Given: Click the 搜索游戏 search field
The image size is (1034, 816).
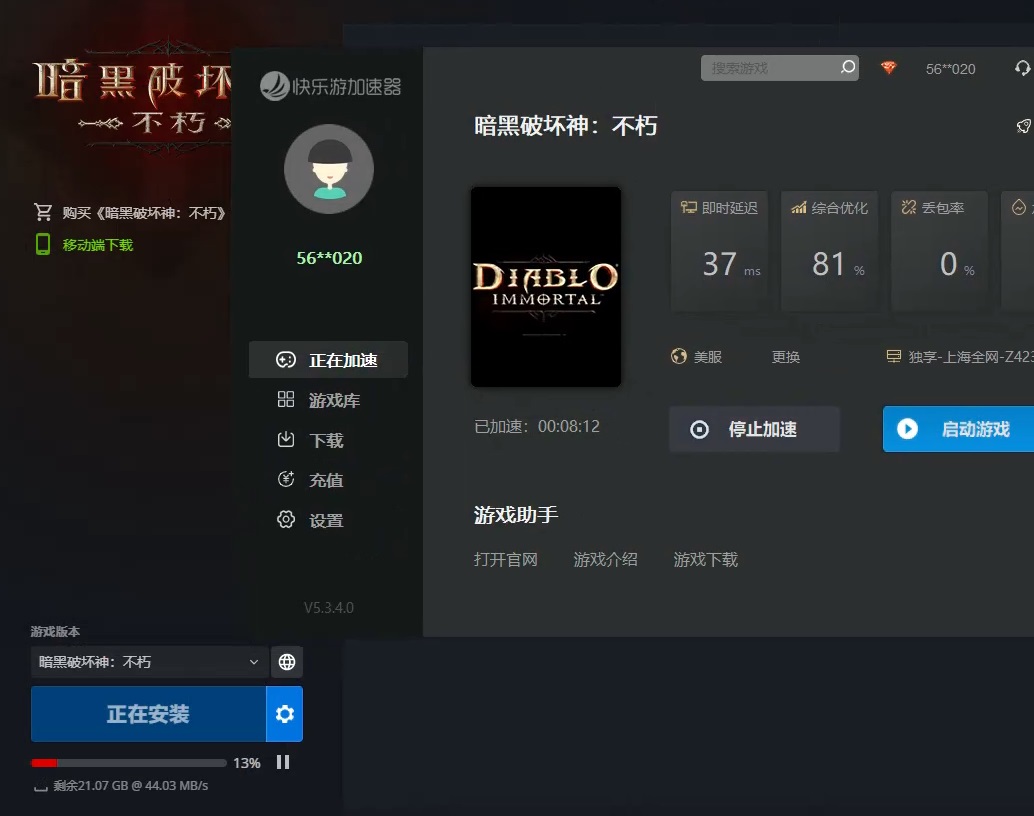Looking at the screenshot, I should [768, 68].
